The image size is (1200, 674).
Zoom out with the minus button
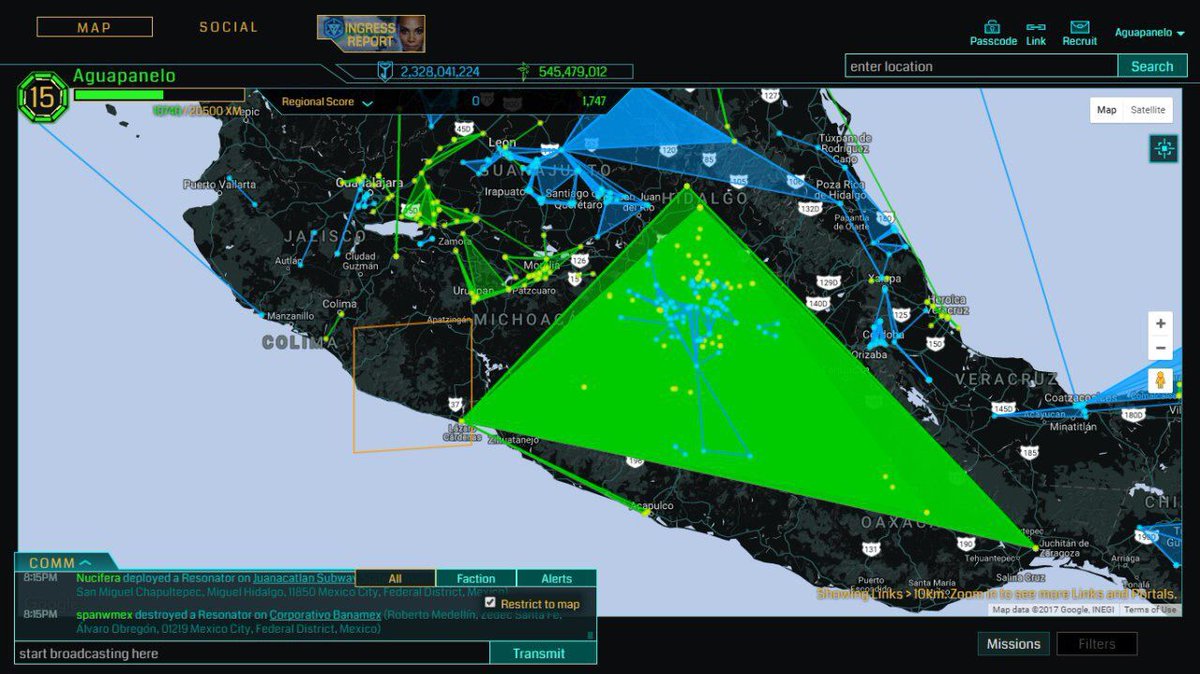click(1160, 349)
